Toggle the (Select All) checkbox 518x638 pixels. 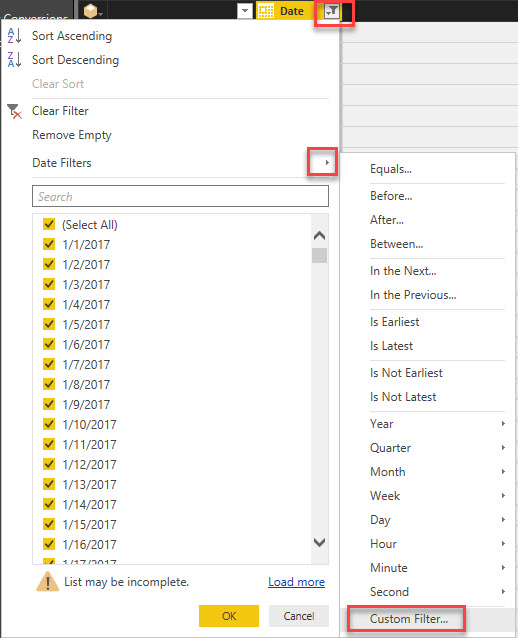coord(49,224)
